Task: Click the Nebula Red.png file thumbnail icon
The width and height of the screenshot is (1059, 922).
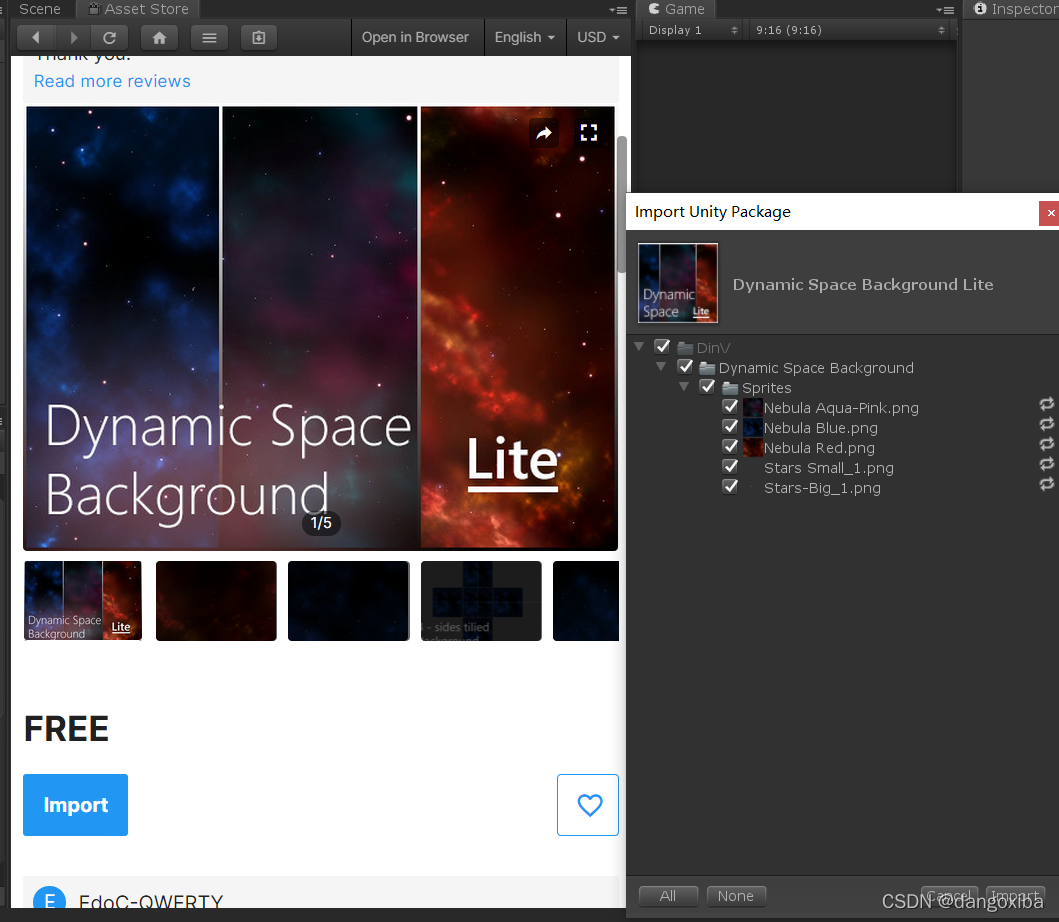Action: [752, 447]
